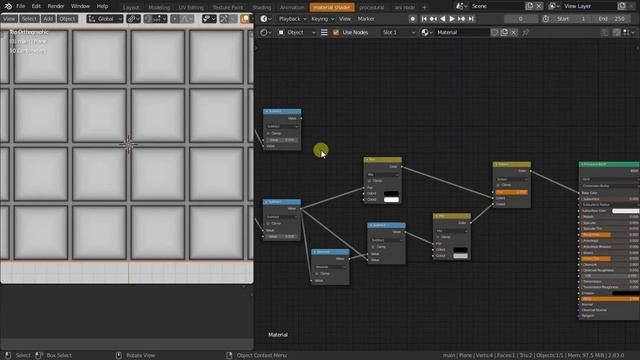Click black Color1 swatch on upper Mix node
The height and width of the screenshot is (360, 640).
tap(391, 193)
